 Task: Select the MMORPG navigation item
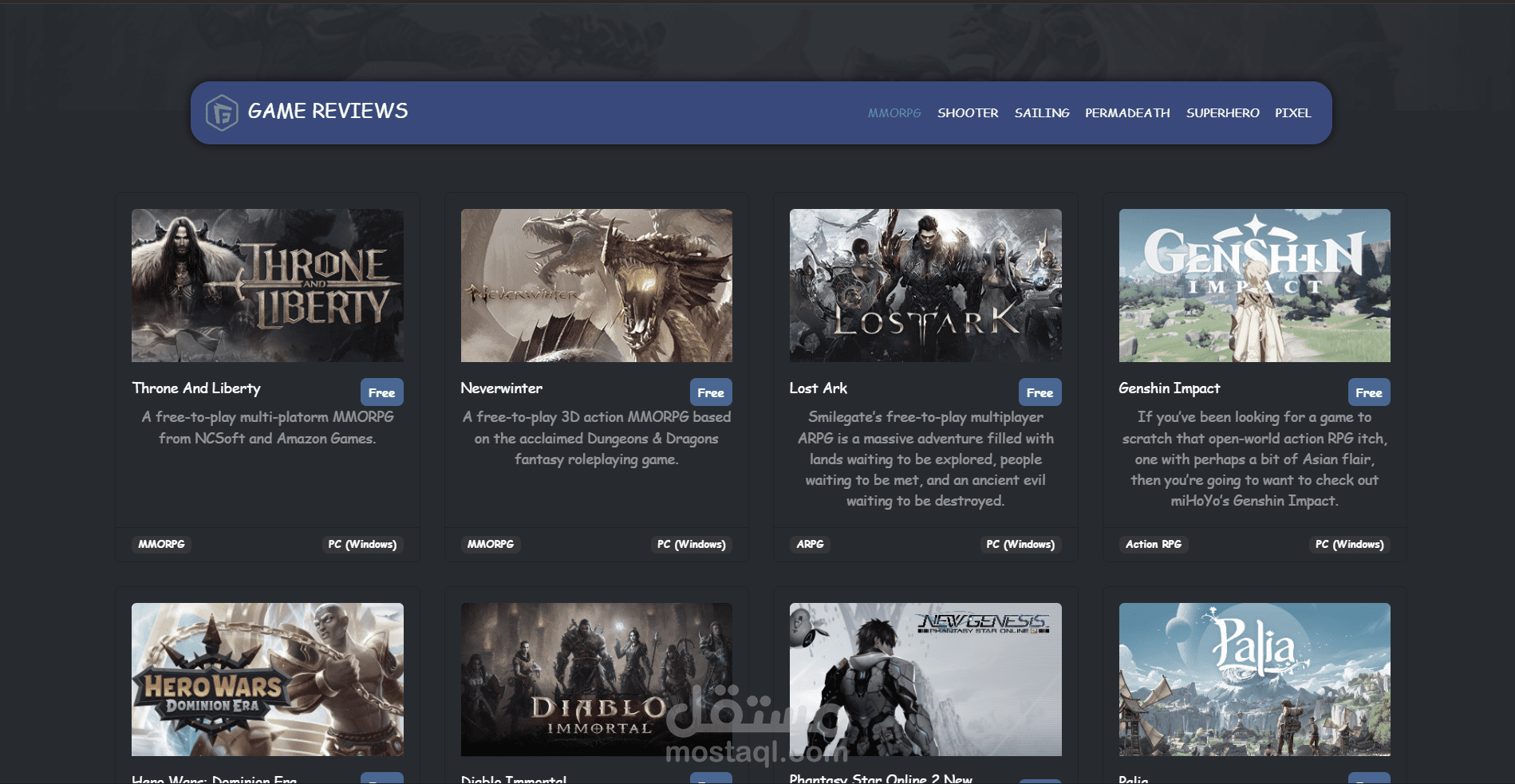894,113
